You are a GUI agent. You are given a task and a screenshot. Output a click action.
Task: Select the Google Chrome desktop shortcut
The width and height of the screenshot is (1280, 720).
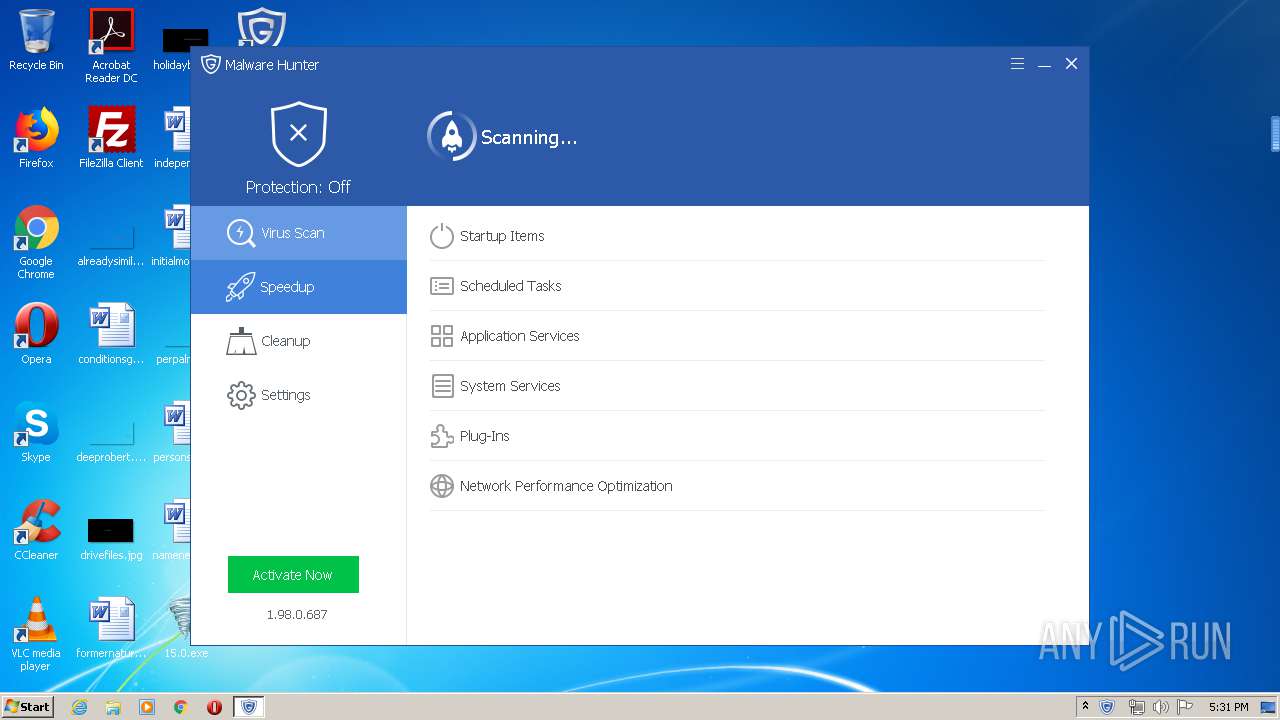point(36,243)
